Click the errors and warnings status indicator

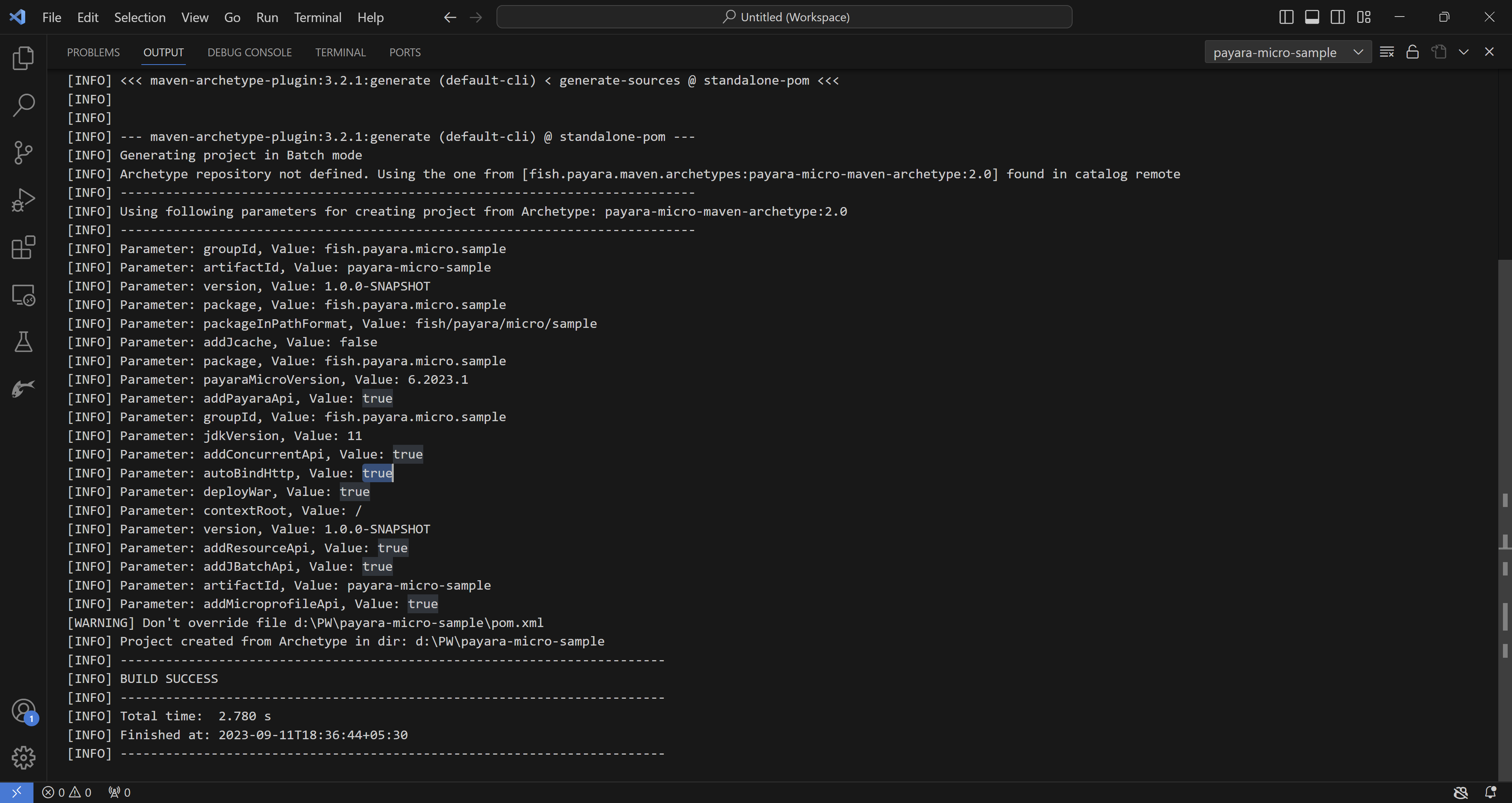click(67, 792)
